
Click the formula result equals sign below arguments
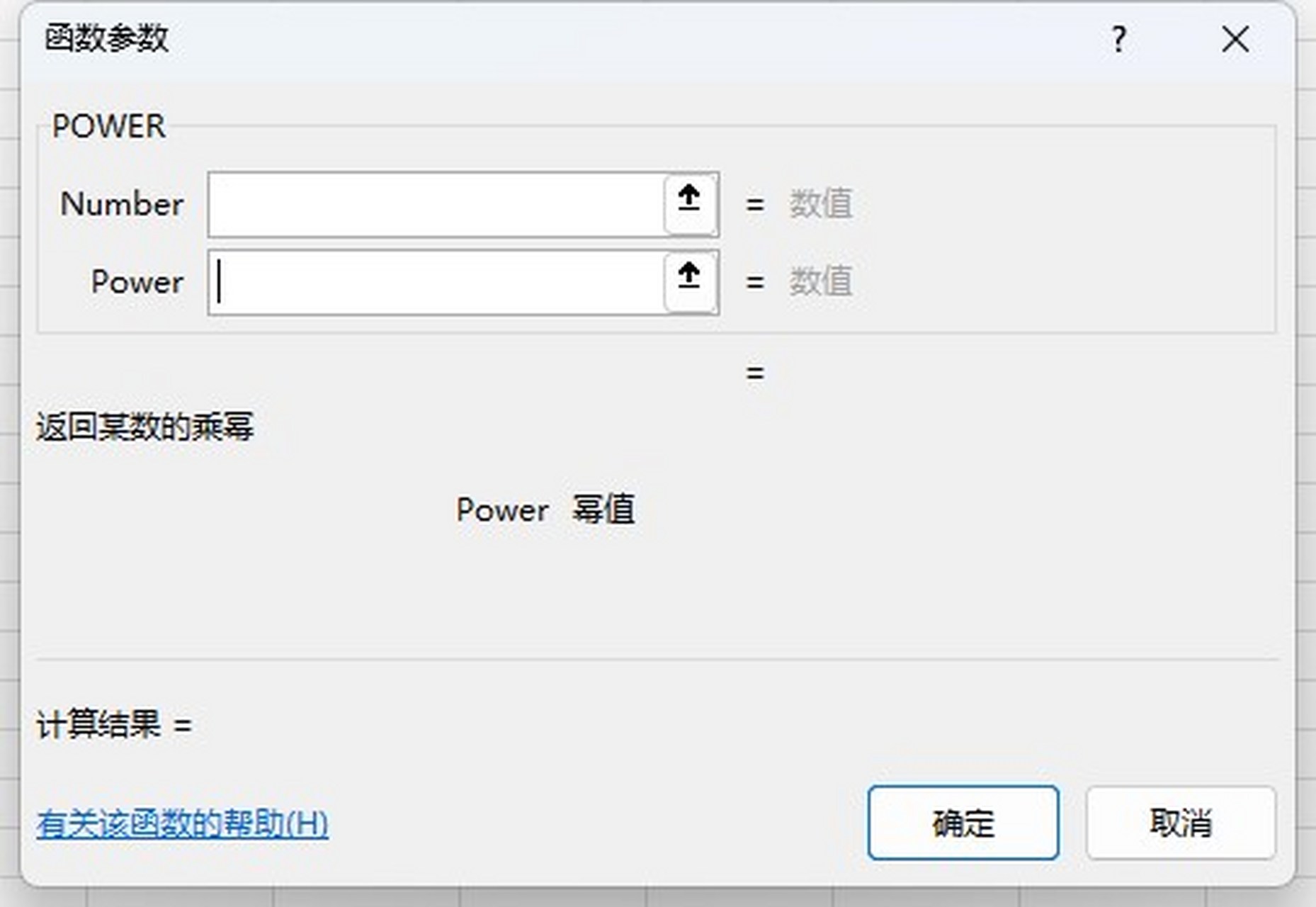[x=755, y=373]
